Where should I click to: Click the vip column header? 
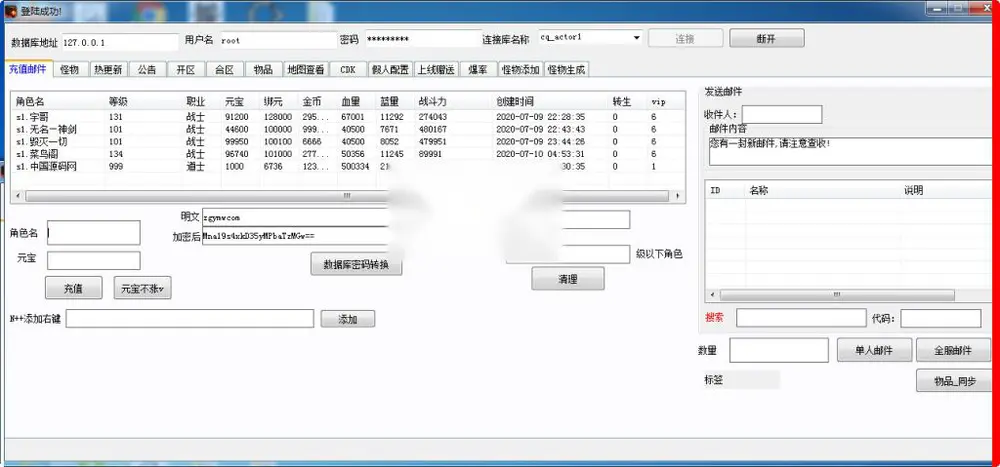tap(666, 101)
